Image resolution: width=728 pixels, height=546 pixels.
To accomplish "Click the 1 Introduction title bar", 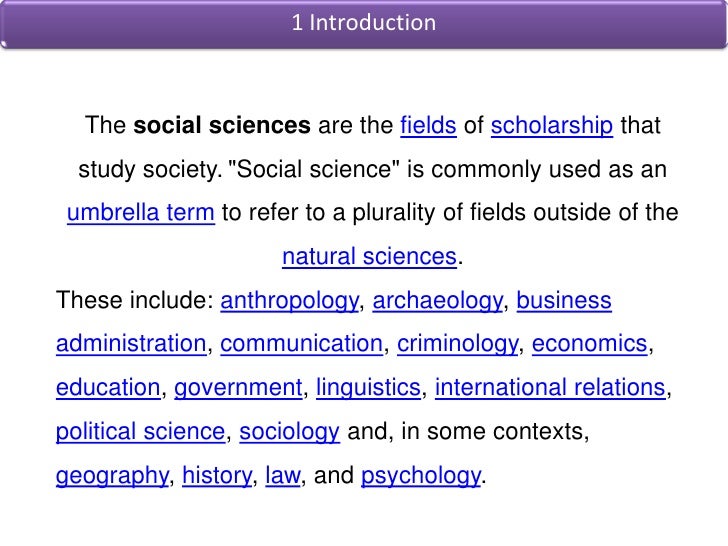I will 364,22.
